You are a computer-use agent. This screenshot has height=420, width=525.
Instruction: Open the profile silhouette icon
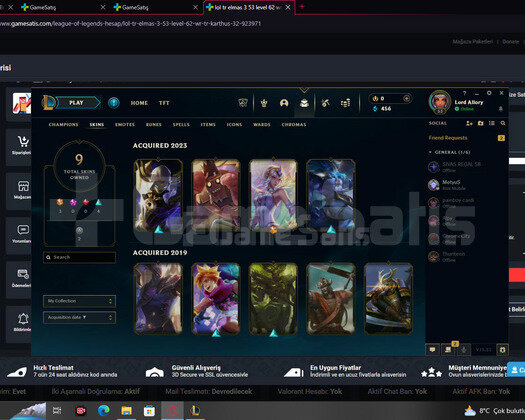[284, 103]
